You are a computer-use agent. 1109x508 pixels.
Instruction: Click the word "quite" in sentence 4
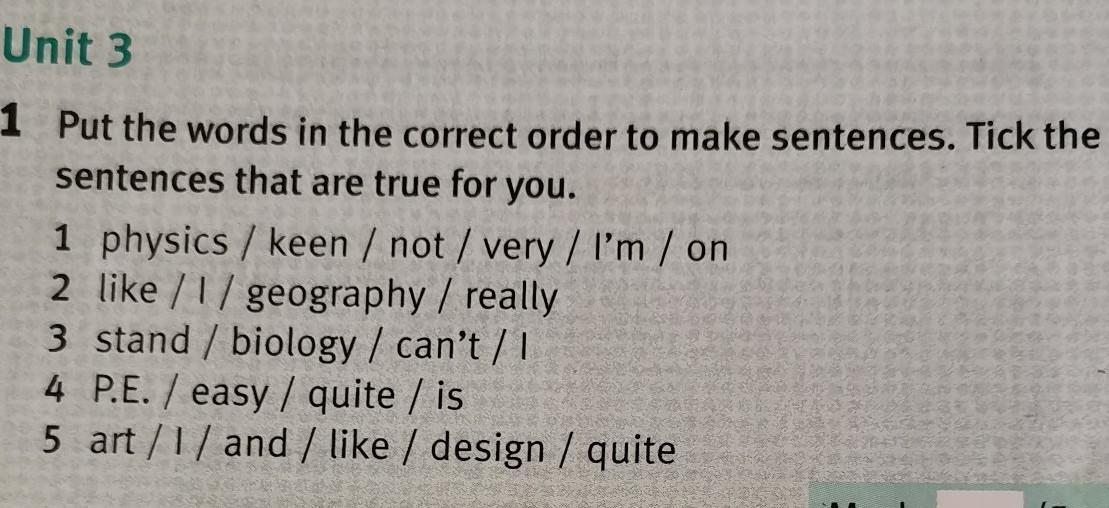click(352, 397)
